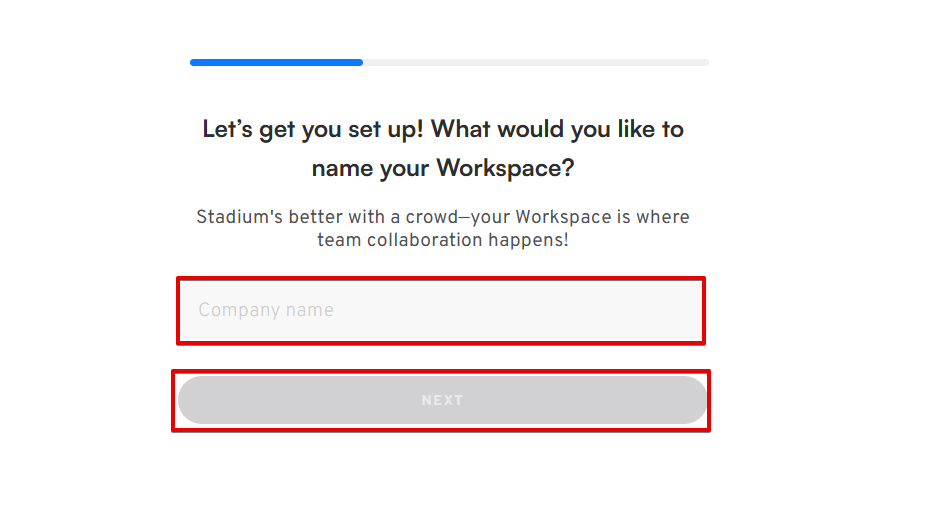928x531 pixels.
Task: Select the "Company name" placeholder text
Action: [266, 310]
